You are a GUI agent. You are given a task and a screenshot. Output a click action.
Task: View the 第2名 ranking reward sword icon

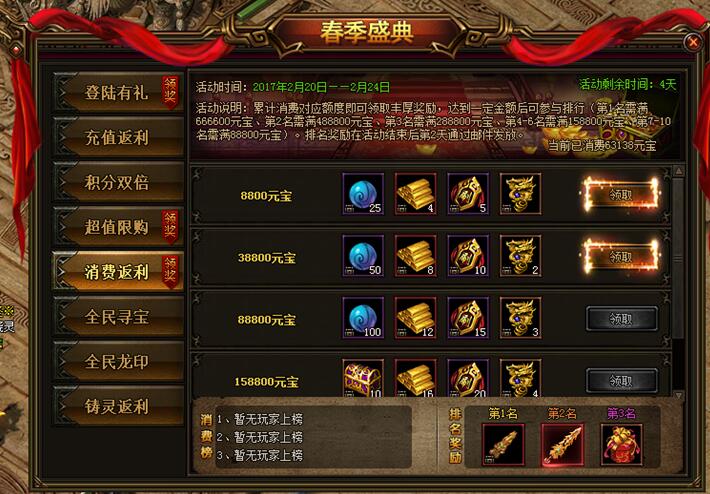pyautogui.click(x=562, y=445)
